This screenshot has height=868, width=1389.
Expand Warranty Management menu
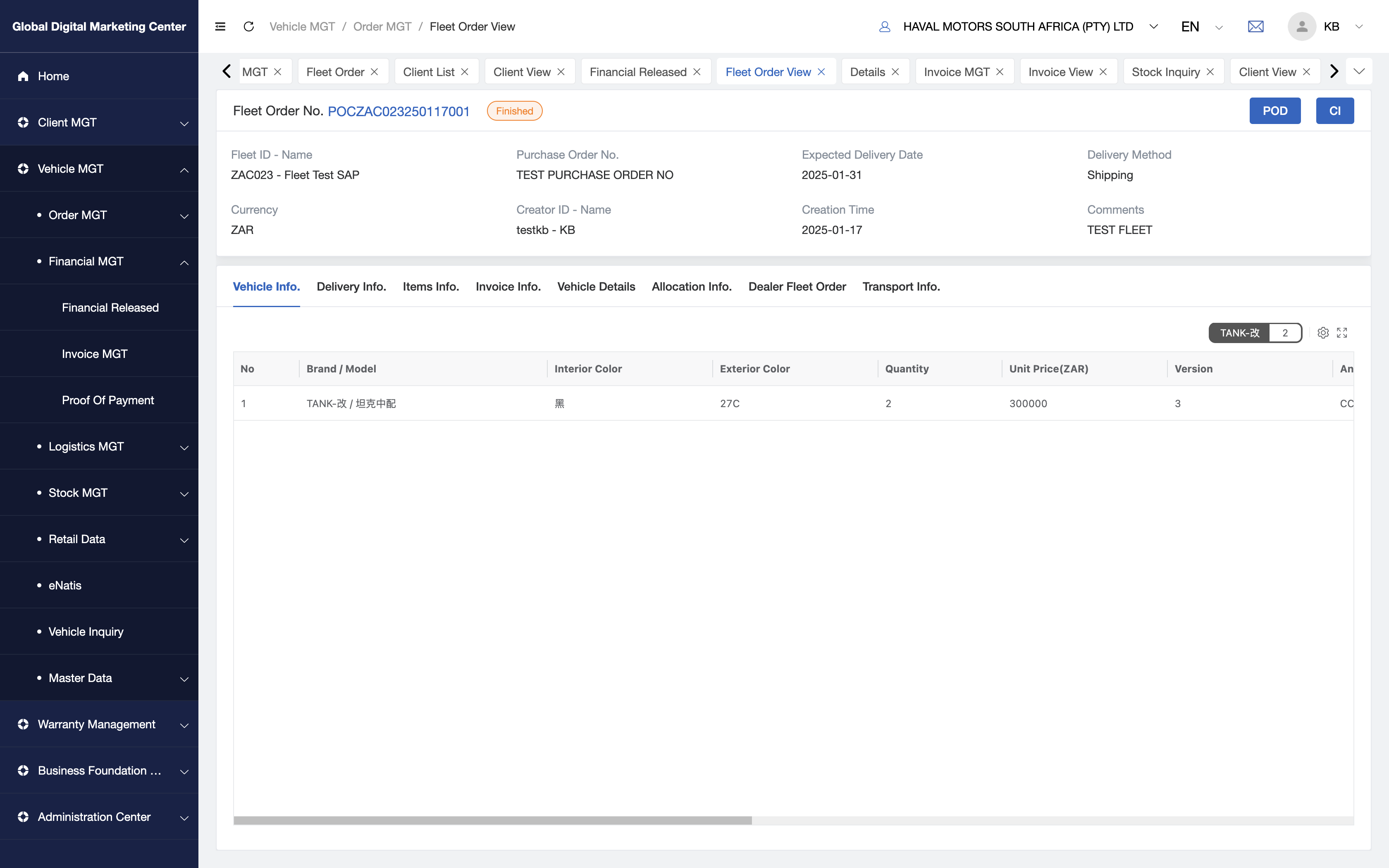point(99,725)
